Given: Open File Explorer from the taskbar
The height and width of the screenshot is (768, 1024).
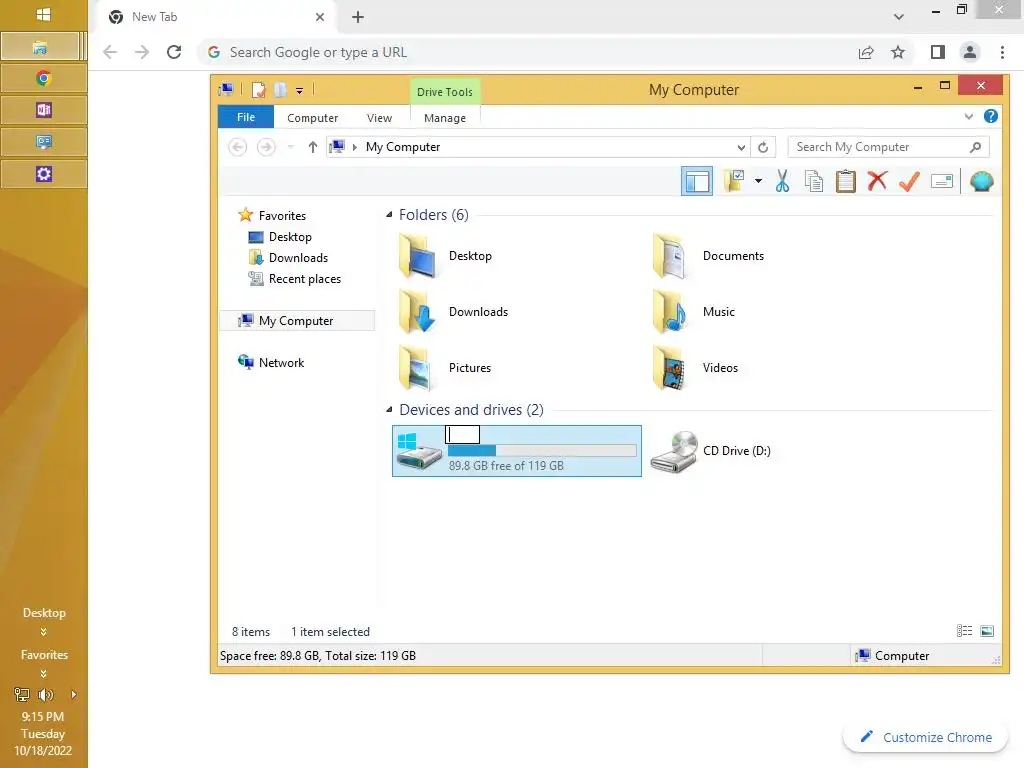Looking at the screenshot, I should [x=40, y=47].
